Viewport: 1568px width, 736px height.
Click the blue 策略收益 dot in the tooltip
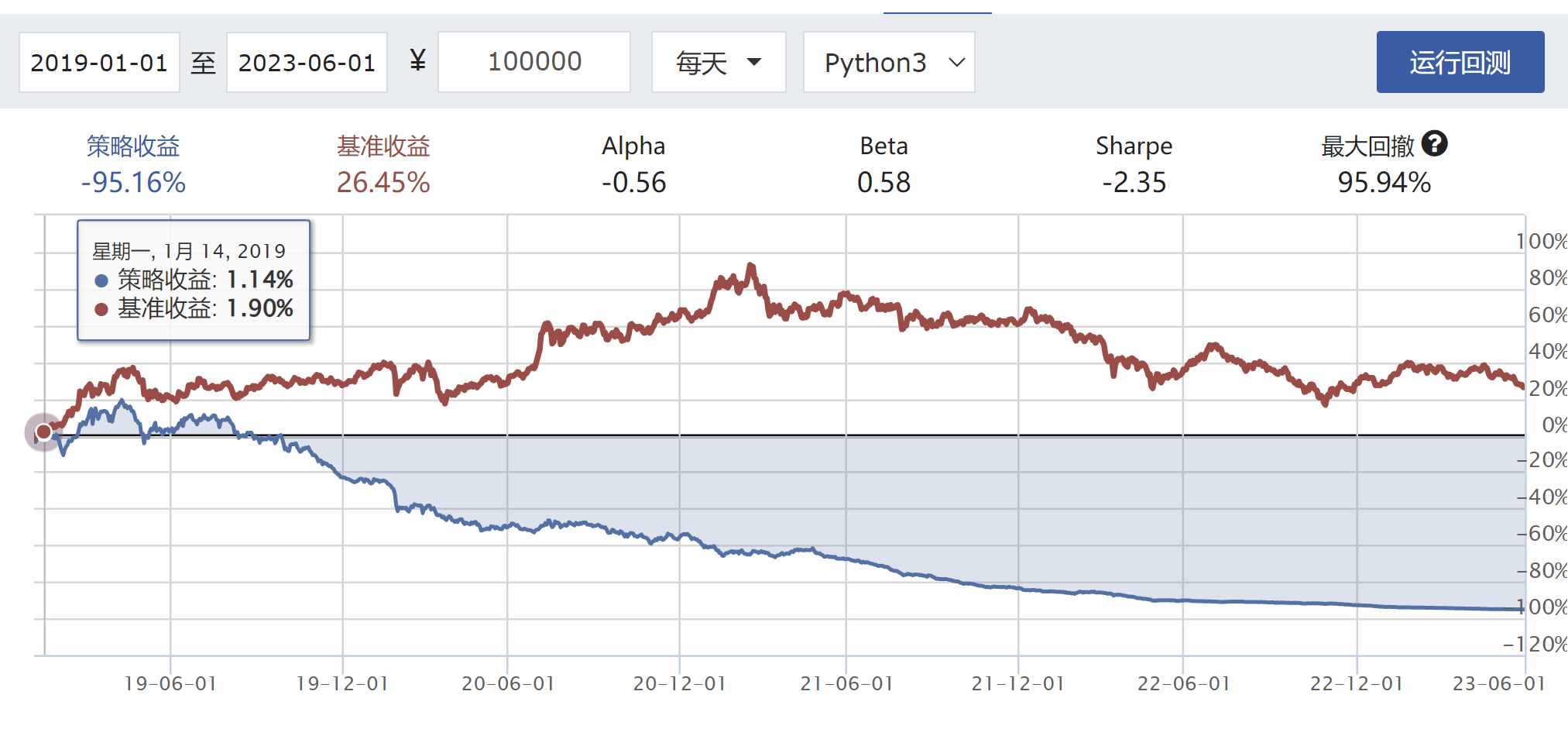pos(101,280)
